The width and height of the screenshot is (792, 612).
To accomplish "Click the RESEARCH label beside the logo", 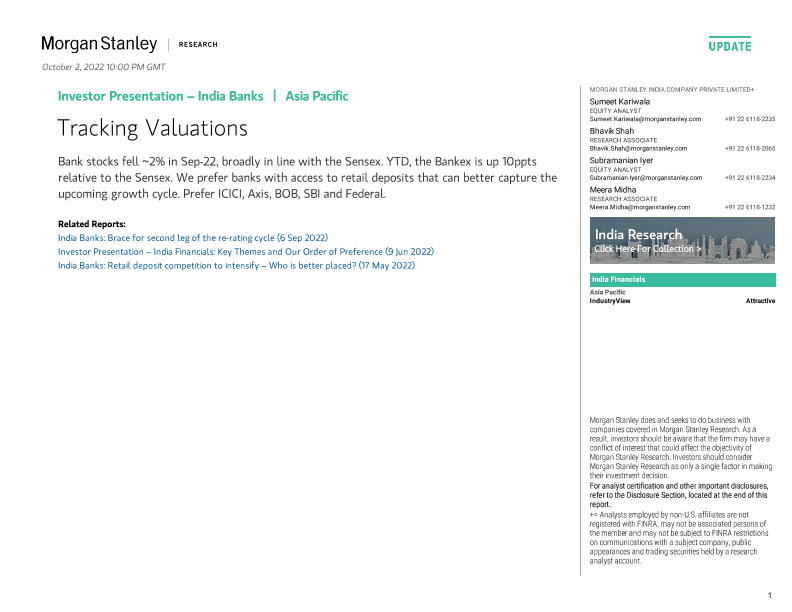I will coord(197,45).
